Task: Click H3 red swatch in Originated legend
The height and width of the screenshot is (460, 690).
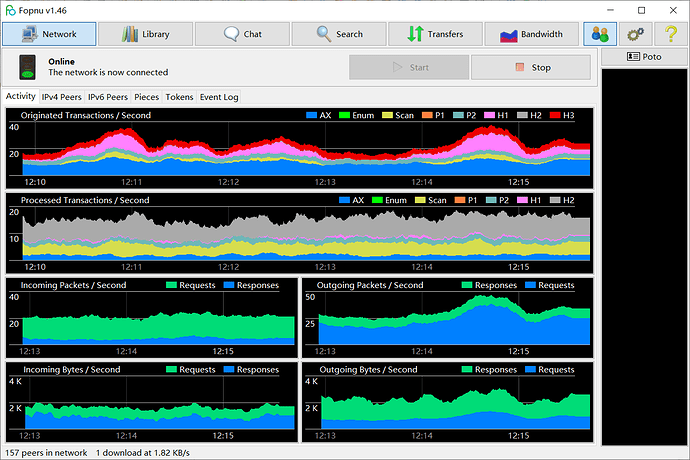Action: tap(555, 115)
